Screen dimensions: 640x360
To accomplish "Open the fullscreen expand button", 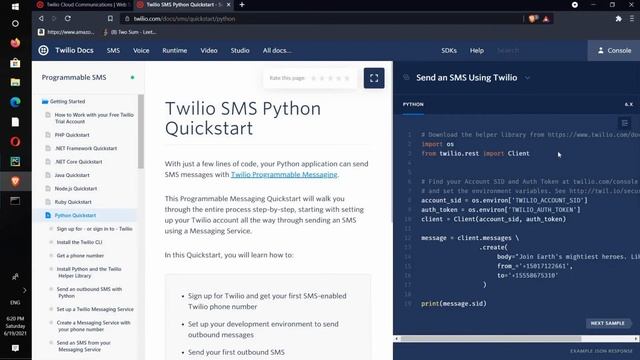I will click(374, 78).
